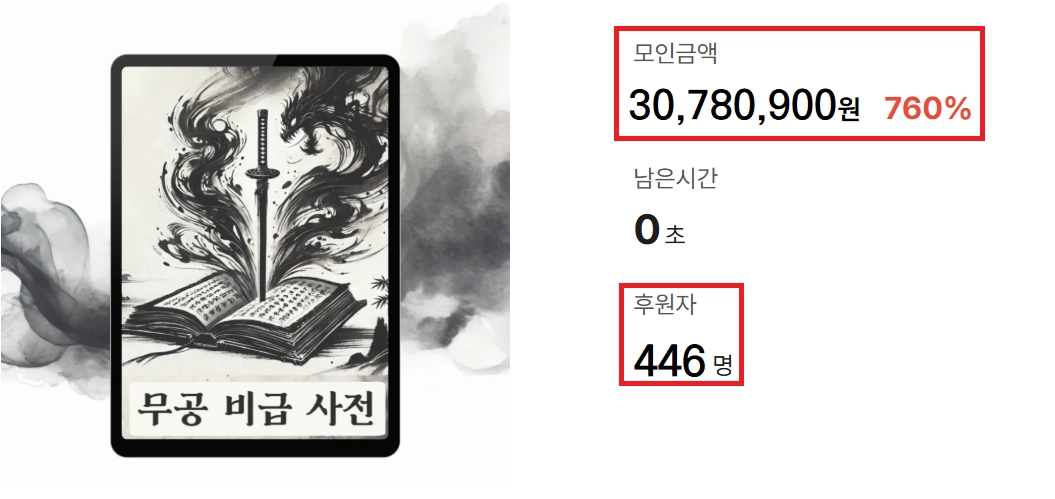Click the 초 seconds unit text
1055x499 pixels.
pyautogui.click(x=675, y=235)
